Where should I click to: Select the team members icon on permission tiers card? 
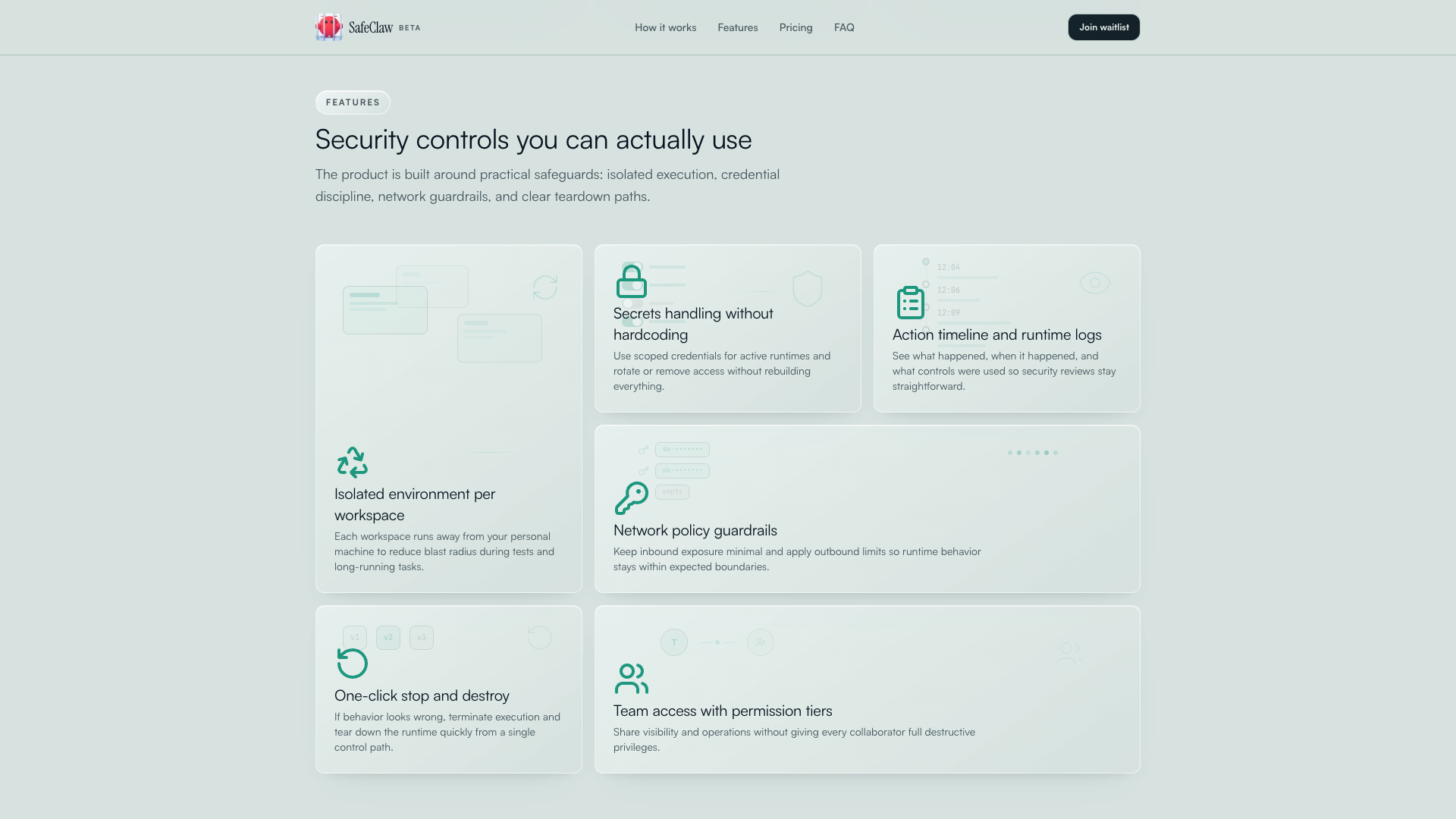point(631,679)
